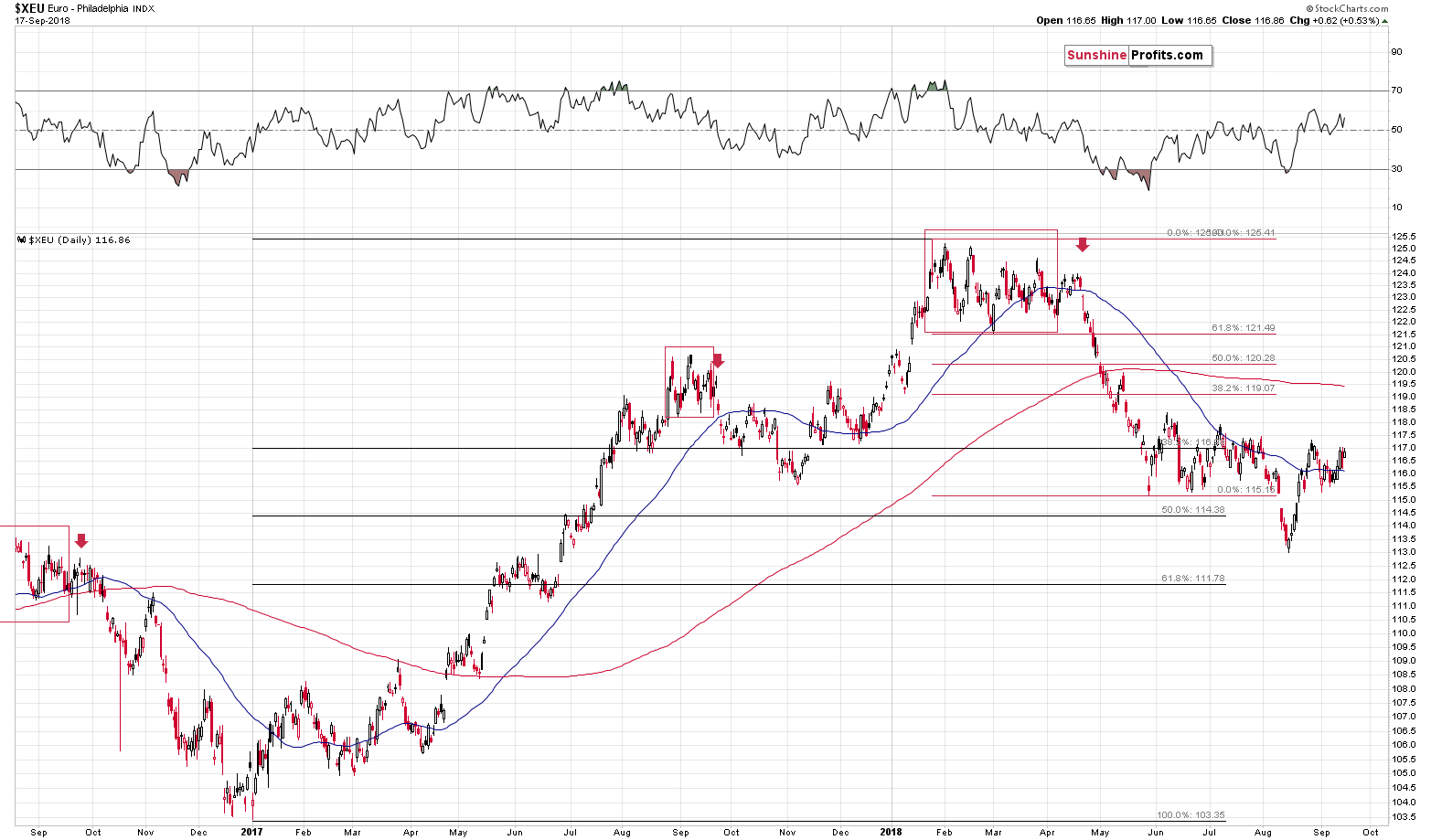This screenshot has height=840, width=1431.
Task: Click the Open 116.65 value
Action: coord(1068,20)
